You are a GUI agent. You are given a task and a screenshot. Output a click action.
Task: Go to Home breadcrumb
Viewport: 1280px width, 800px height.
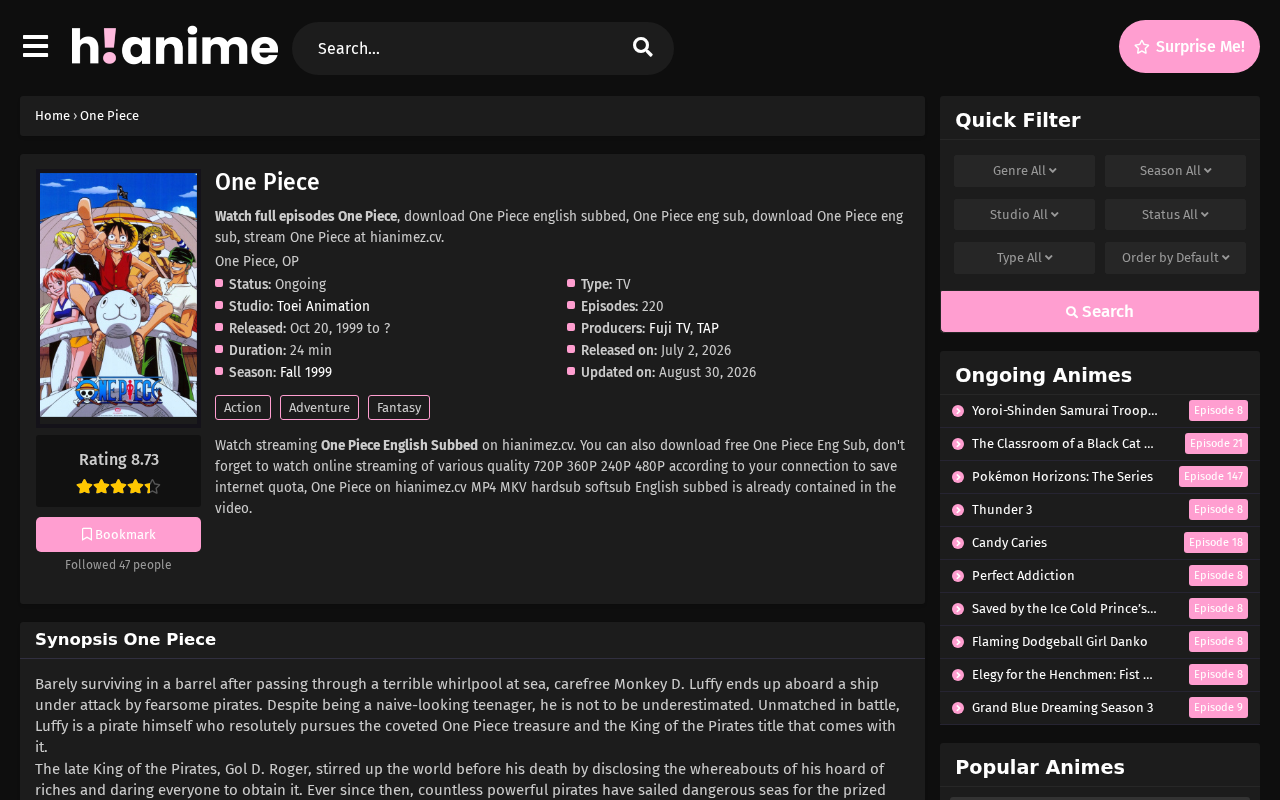(x=52, y=116)
